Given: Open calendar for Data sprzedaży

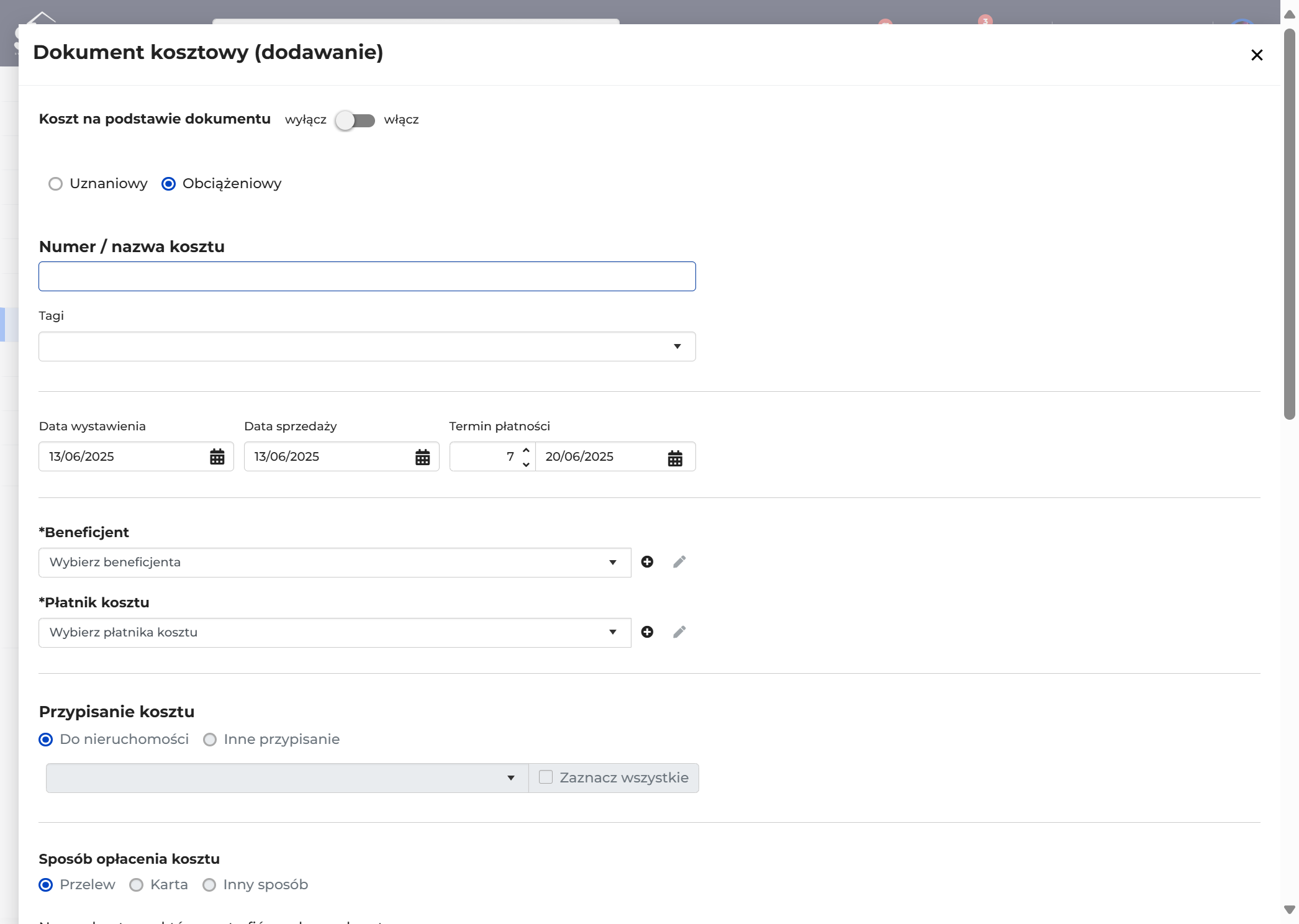Looking at the screenshot, I should tap(422, 457).
